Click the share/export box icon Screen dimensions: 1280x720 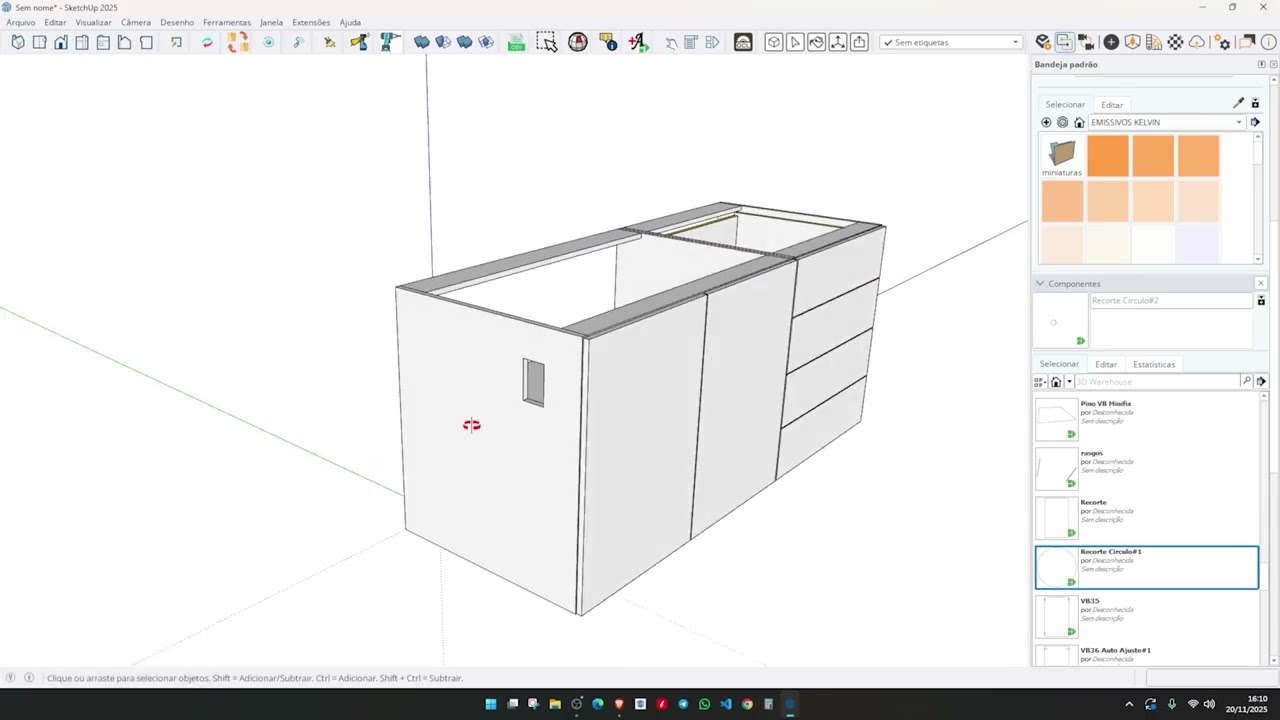(859, 42)
